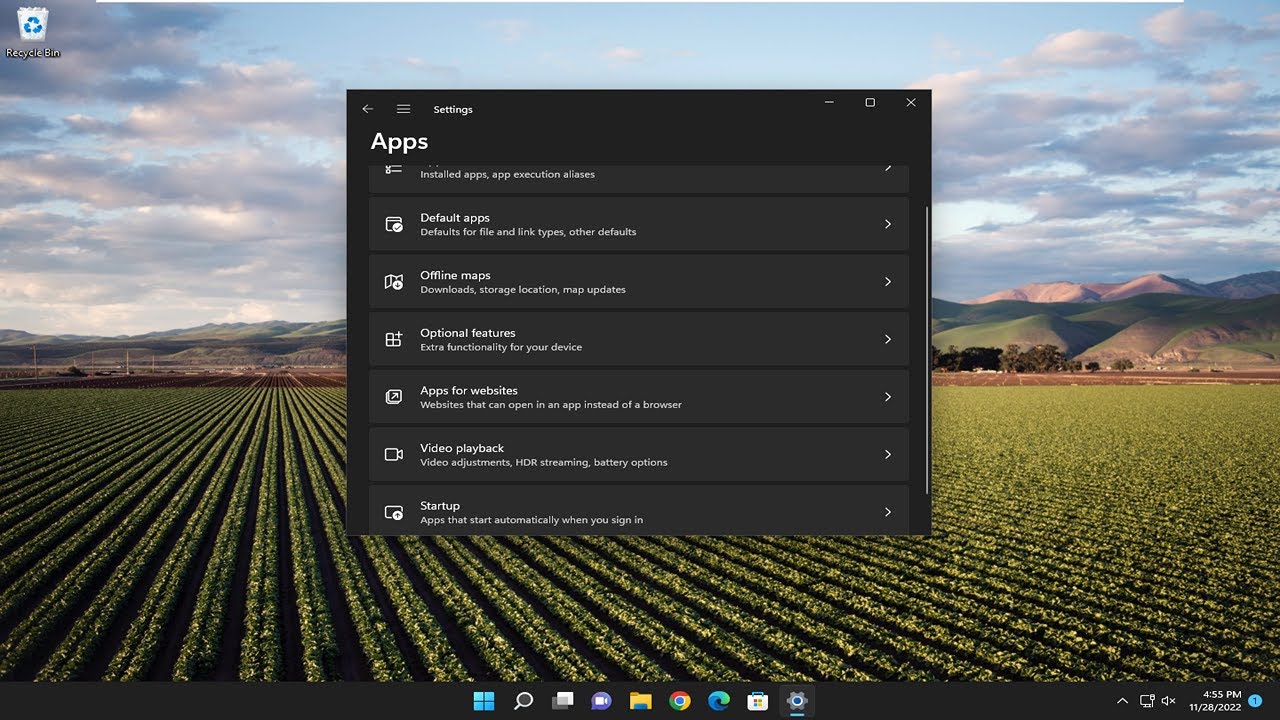This screenshot has height=720, width=1280.
Task: Click the Settings window scrollbar
Action: pyautogui.click(x=928, y=350)
